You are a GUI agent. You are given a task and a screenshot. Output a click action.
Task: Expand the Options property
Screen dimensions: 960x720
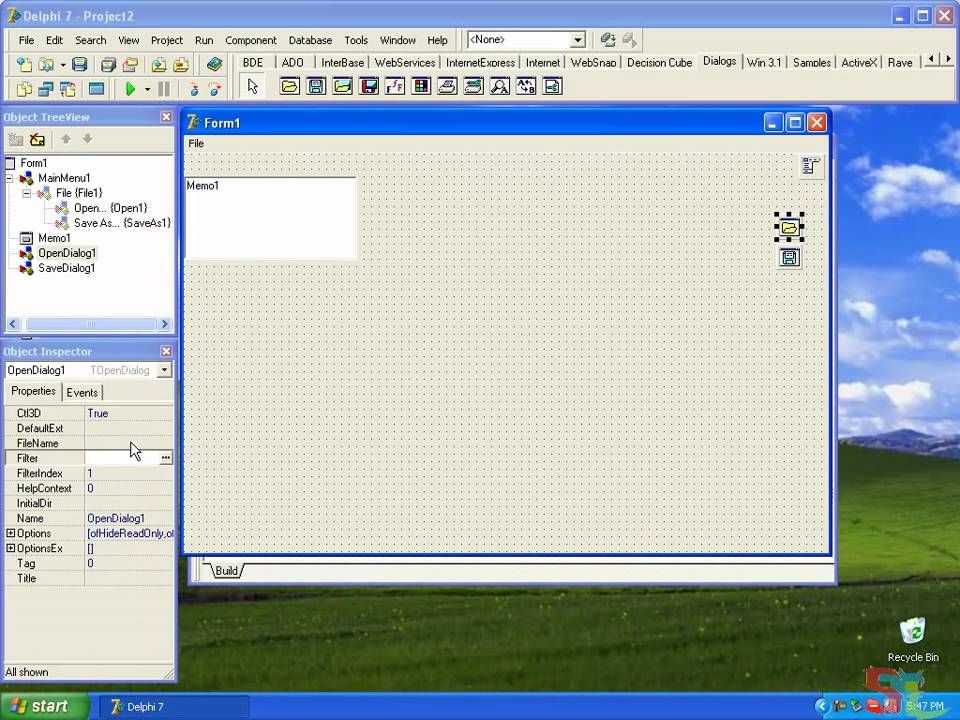click(x=10, y=533)
